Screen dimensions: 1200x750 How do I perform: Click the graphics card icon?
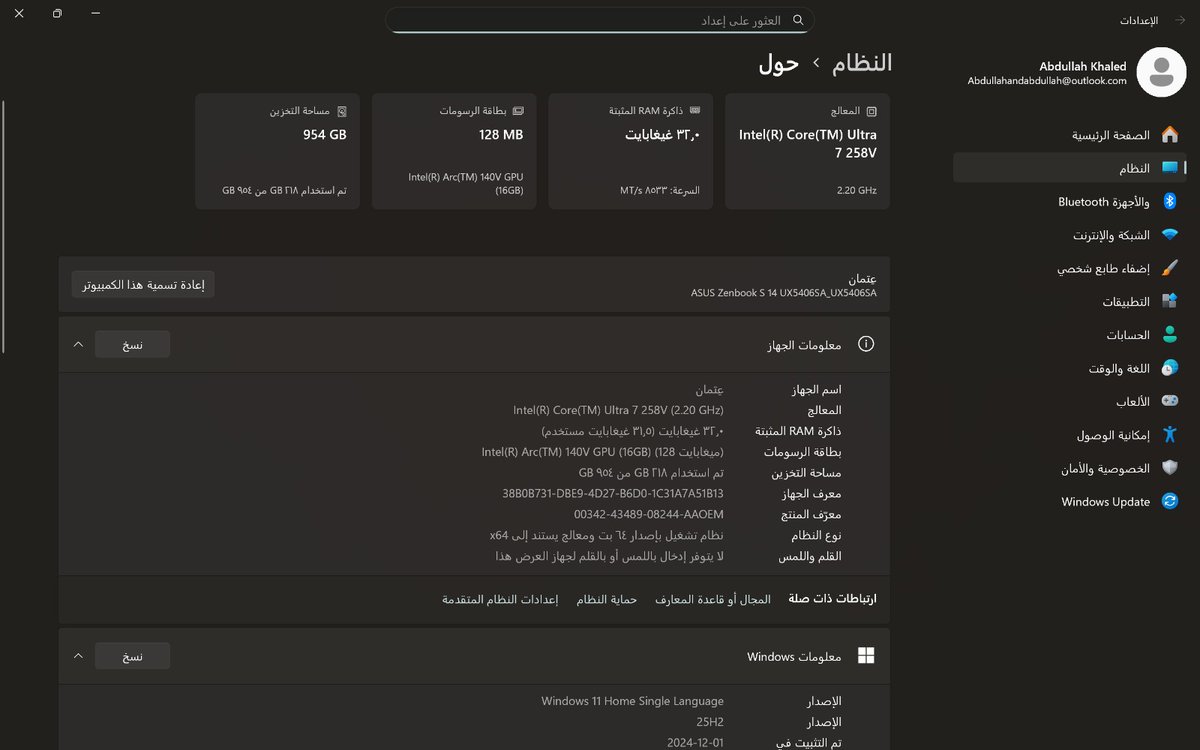pyautogui.click(x=518, y=111)
